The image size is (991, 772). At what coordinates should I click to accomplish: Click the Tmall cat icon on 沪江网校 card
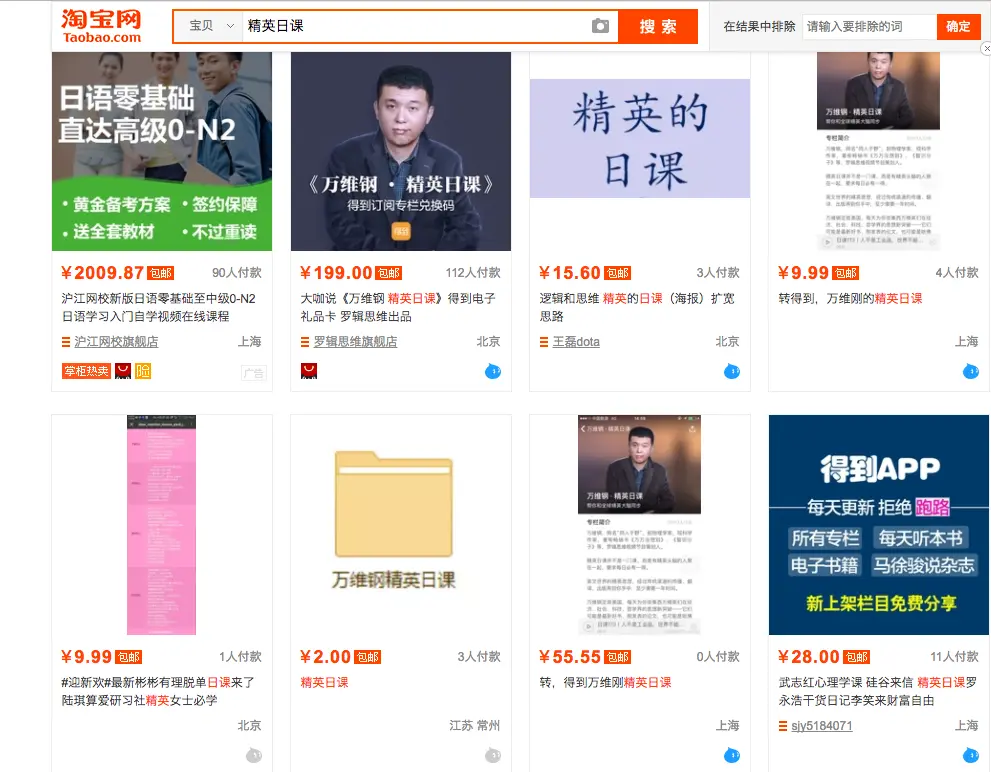click(123, 371)
